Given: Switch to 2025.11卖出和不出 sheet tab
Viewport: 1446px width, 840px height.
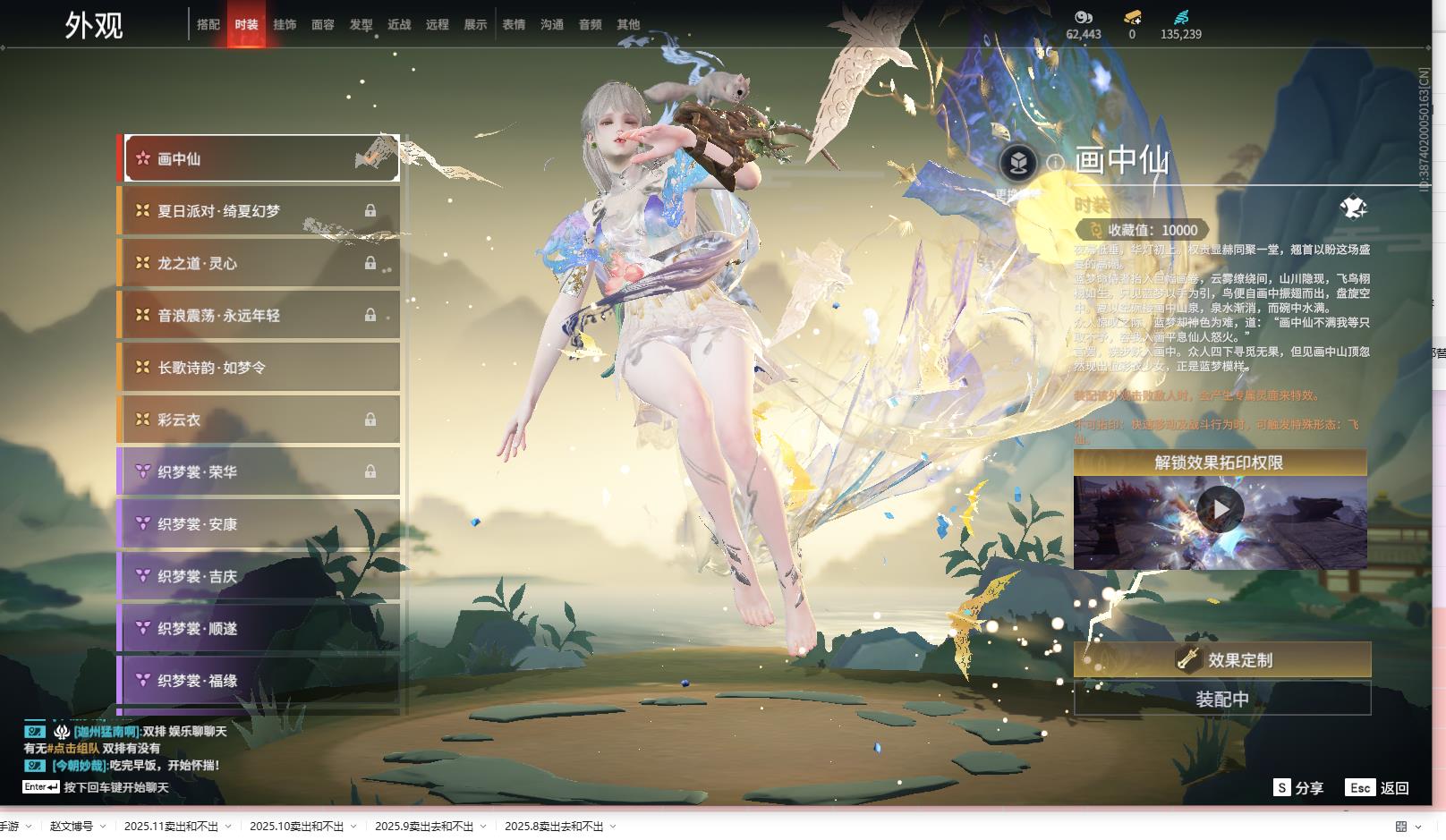Looking at the screenshot, I should (x=171, y=827).
